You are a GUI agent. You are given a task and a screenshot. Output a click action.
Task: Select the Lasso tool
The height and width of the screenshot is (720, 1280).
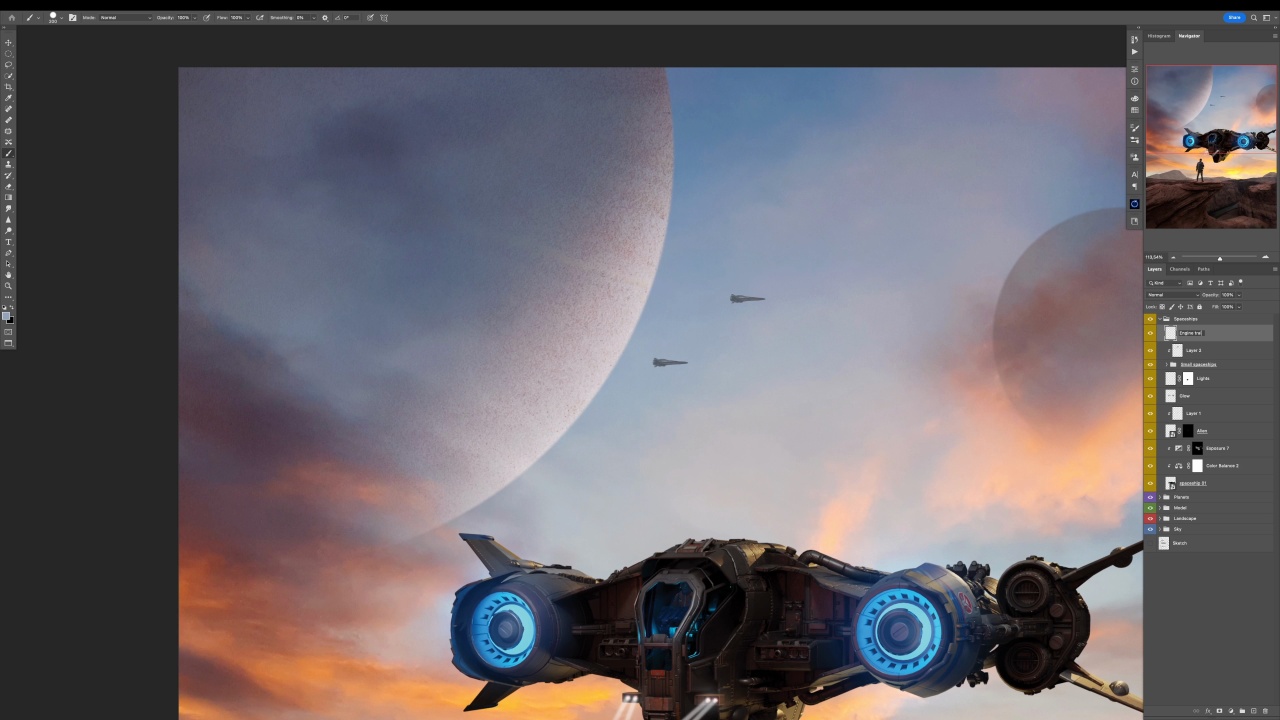[x=8, y=64]
